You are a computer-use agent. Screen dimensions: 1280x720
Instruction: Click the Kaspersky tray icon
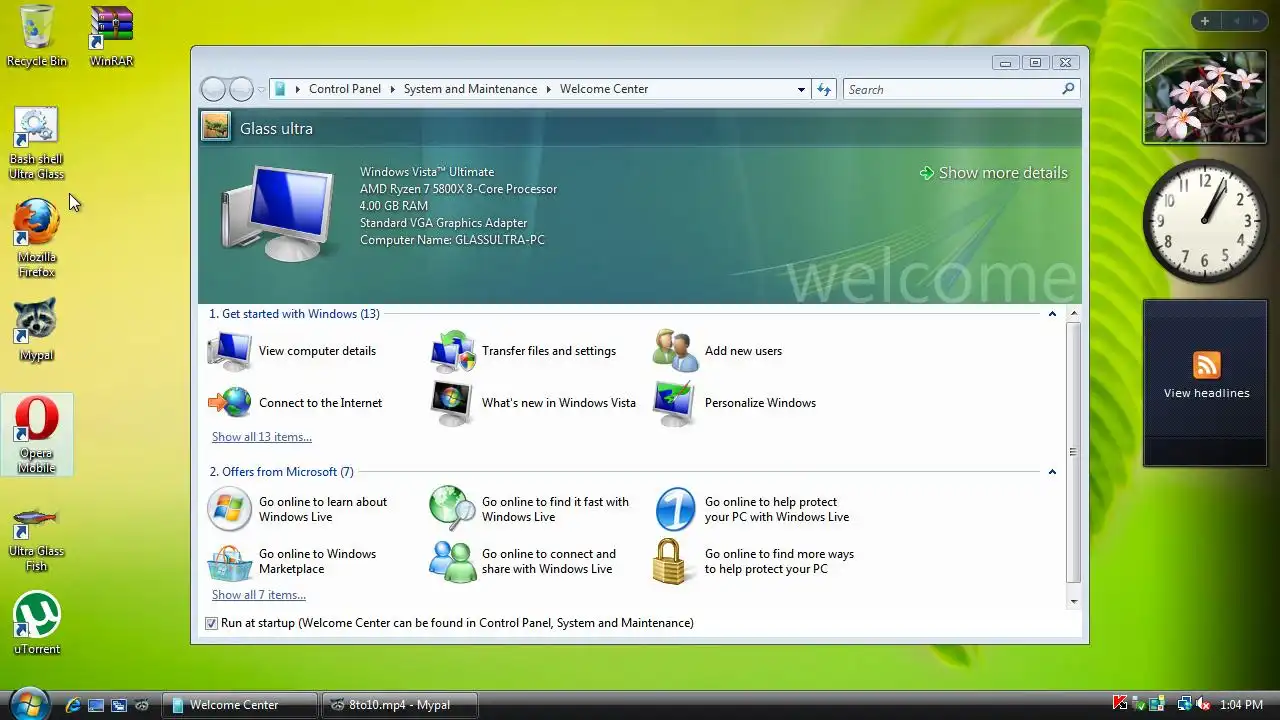(x=1120, y=704)
